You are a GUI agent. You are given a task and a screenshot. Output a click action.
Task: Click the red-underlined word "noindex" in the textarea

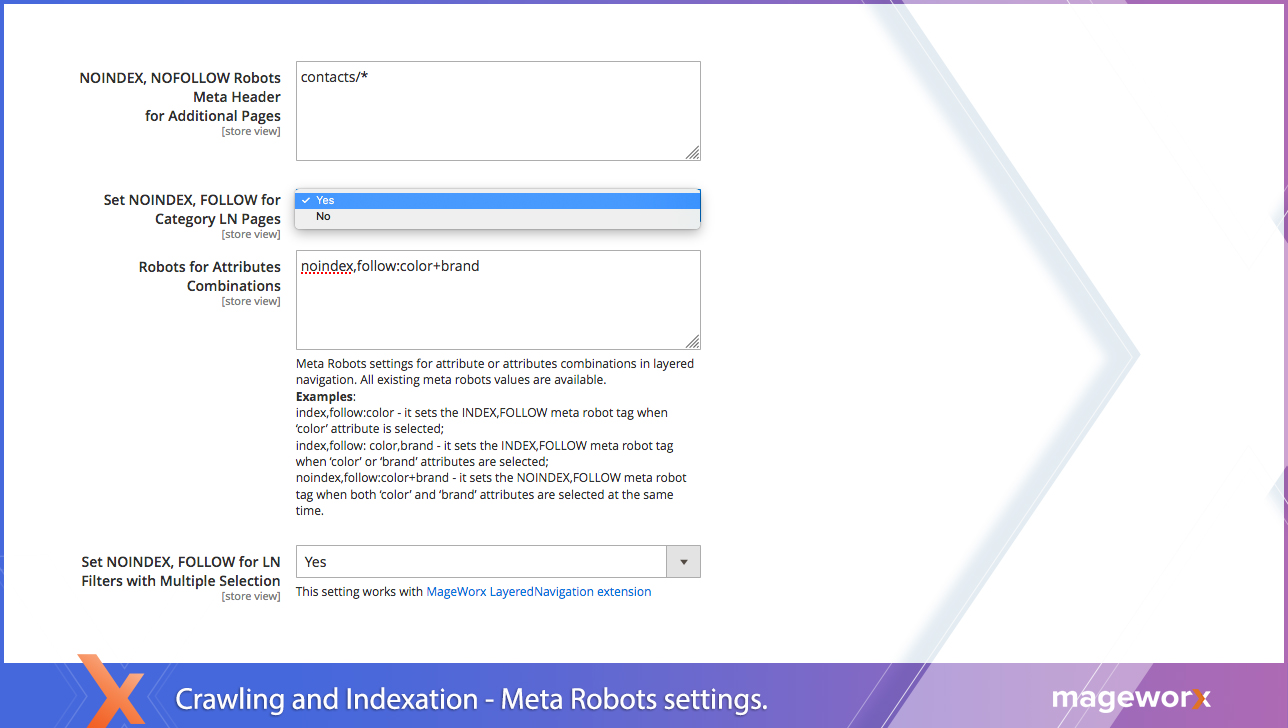tap(327, 267)
